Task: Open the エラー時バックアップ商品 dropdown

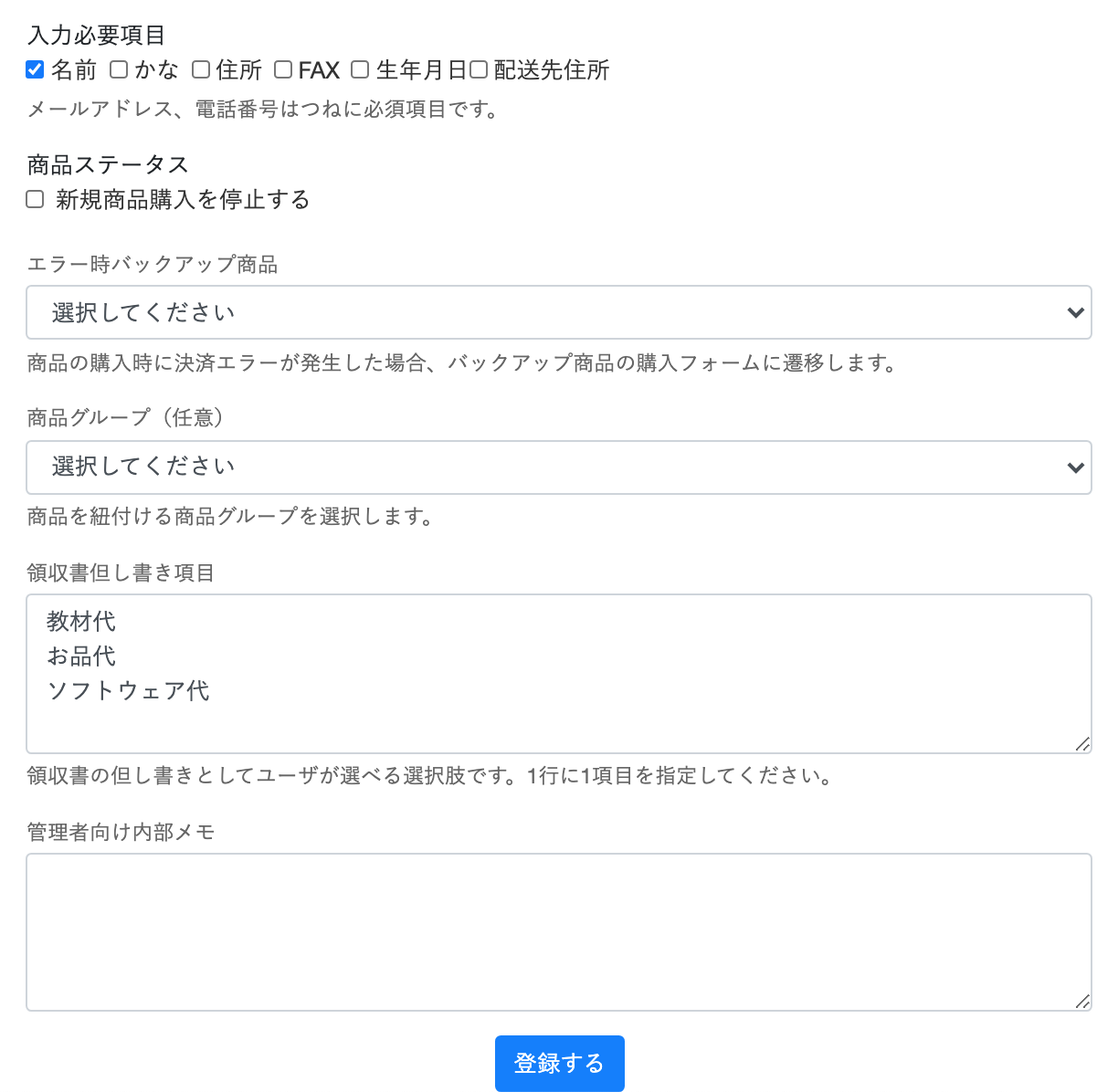Action: pos(558,312)
